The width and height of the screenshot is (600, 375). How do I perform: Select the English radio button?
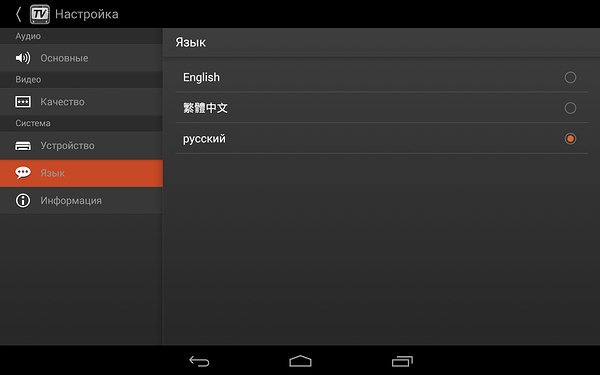(x=570, y=77)
